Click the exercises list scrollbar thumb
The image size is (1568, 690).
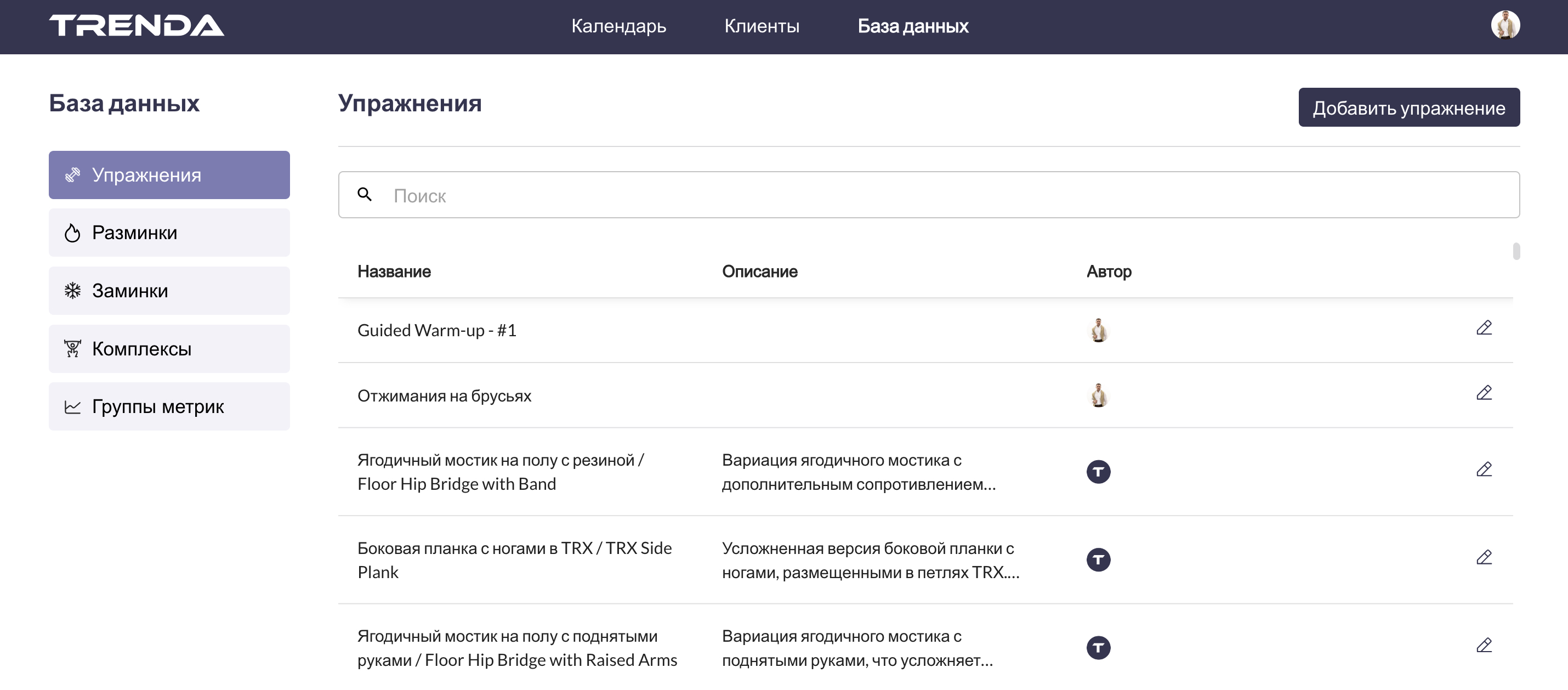pyautogui.click(x=1516, y=252)
